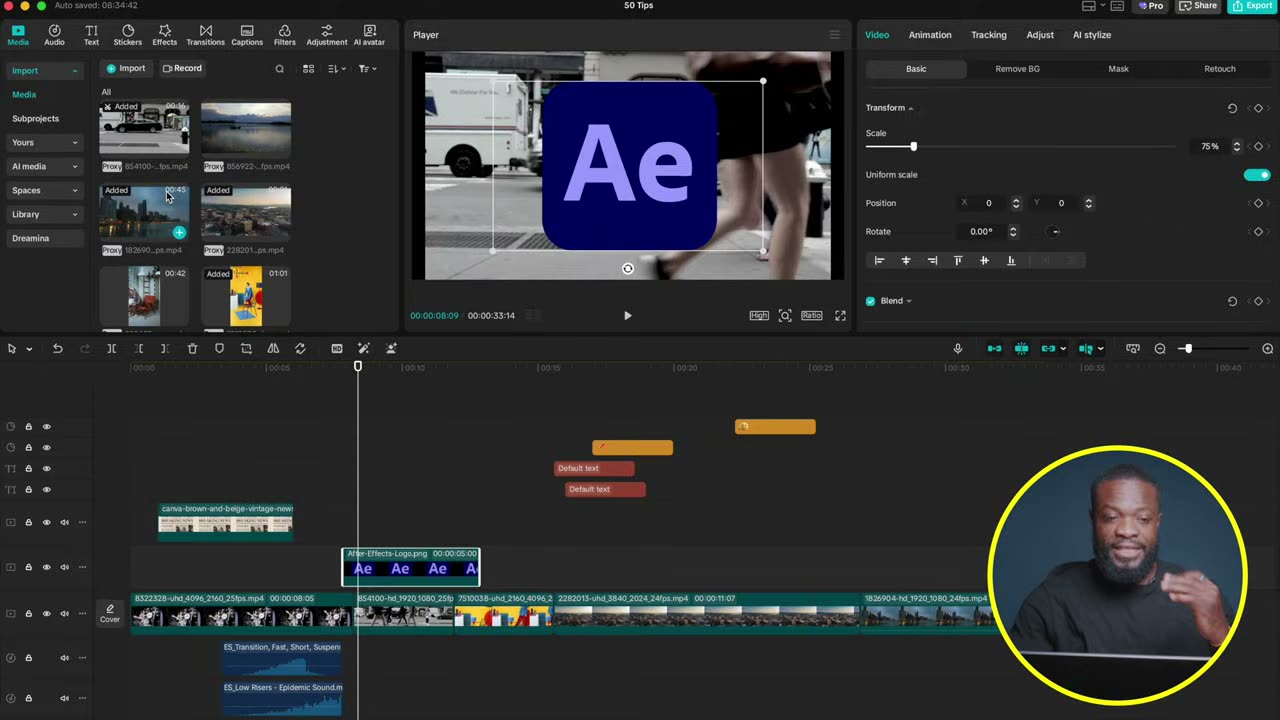Hide the canva-brown-and-beige track
This screenshot has width=1280, height=720.
pyautogui.click(x=46, y=522)
